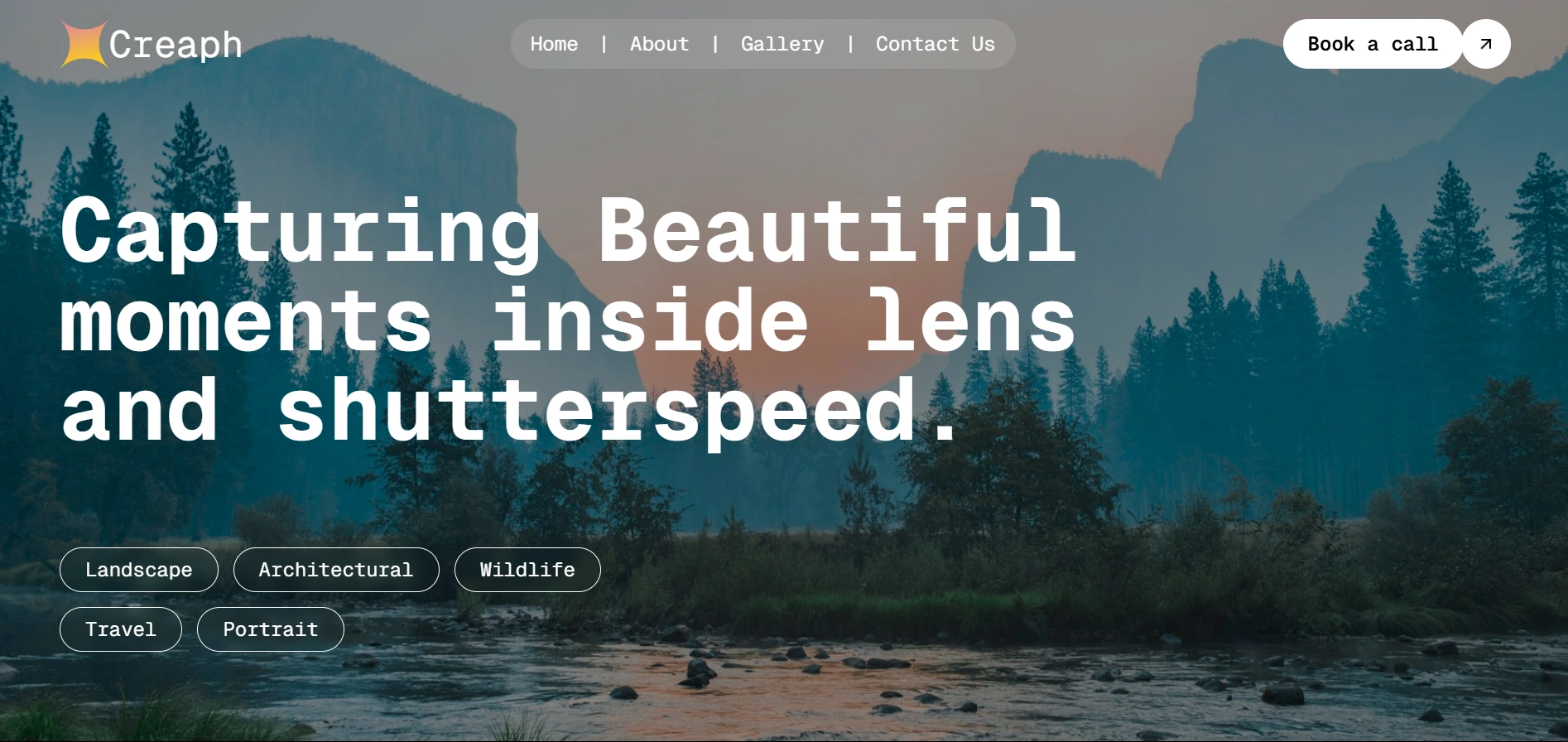Click the divider between Home and About

[x=604, y=44]
